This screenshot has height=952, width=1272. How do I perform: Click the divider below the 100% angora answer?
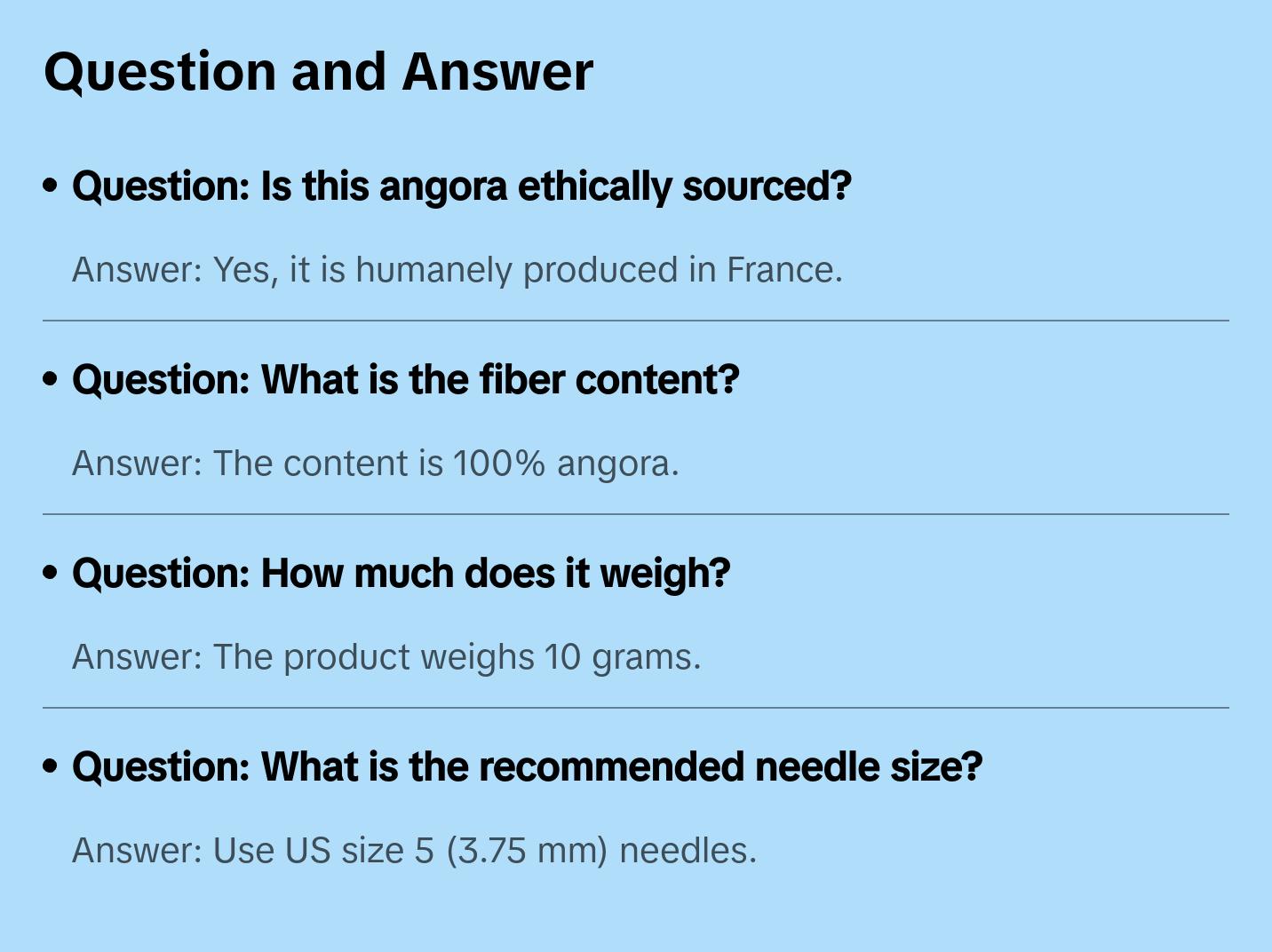pyautogui.click(x=636, y=514)
